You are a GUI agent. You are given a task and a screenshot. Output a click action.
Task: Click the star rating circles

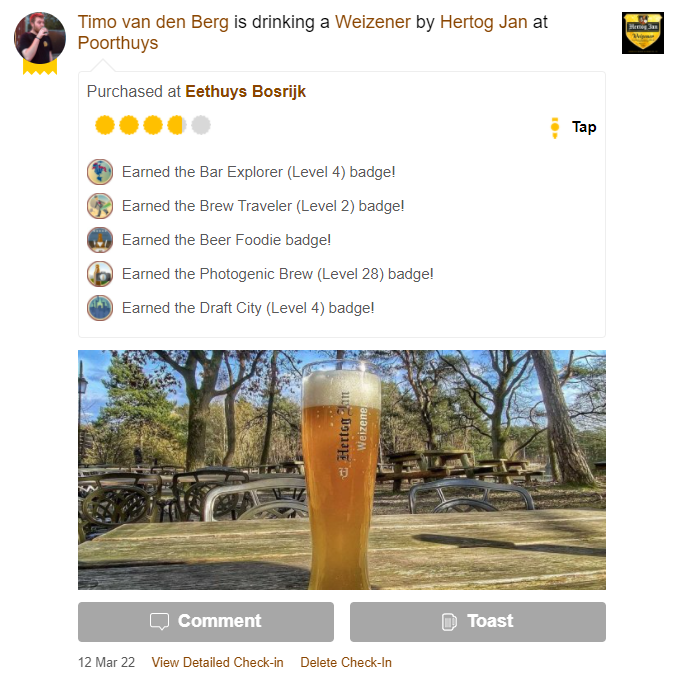153,125
